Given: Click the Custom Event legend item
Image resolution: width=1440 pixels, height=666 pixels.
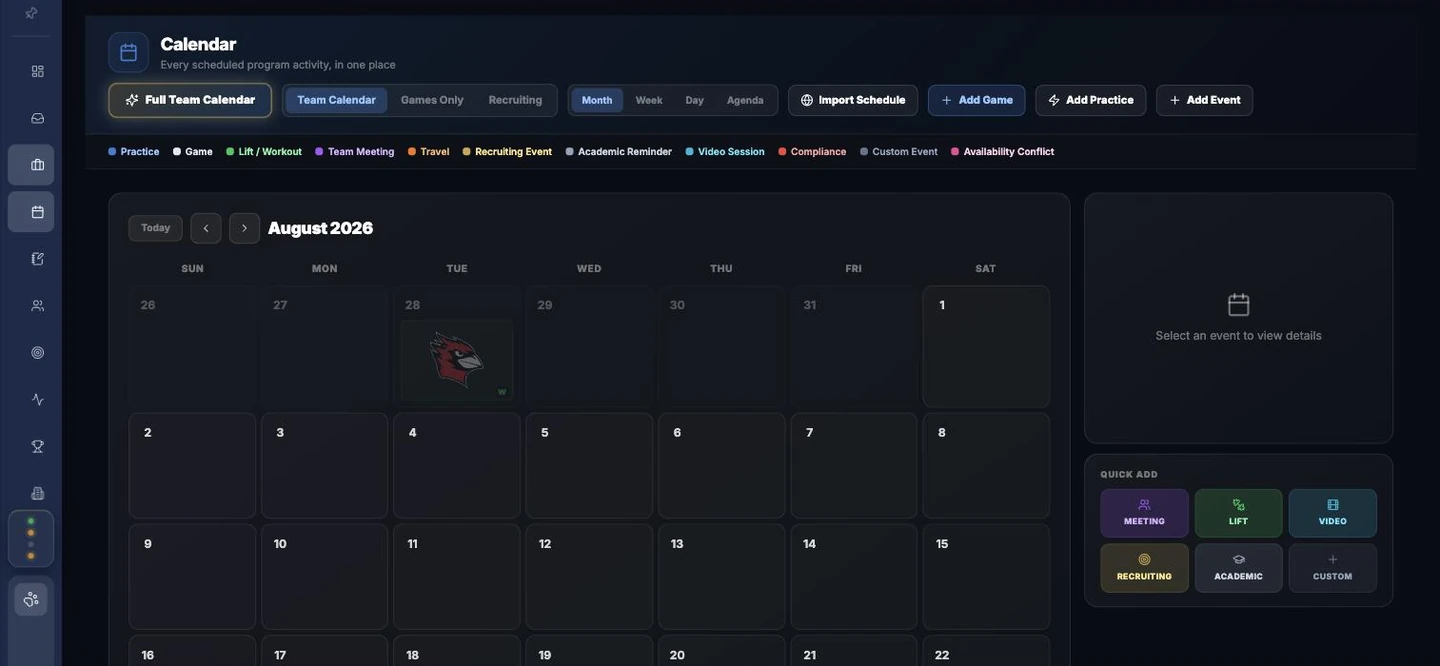Looking at the screenshot, I should point(899,152).
